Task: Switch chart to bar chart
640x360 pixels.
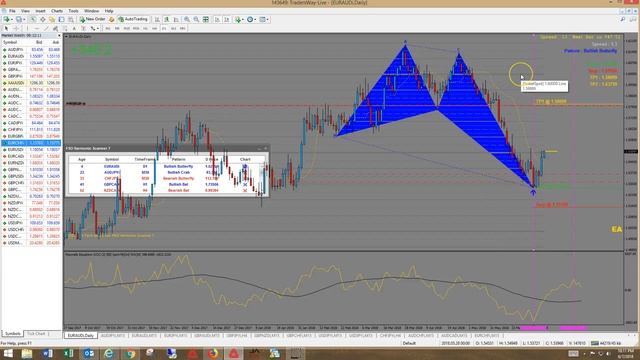Action: click(157, 19)
